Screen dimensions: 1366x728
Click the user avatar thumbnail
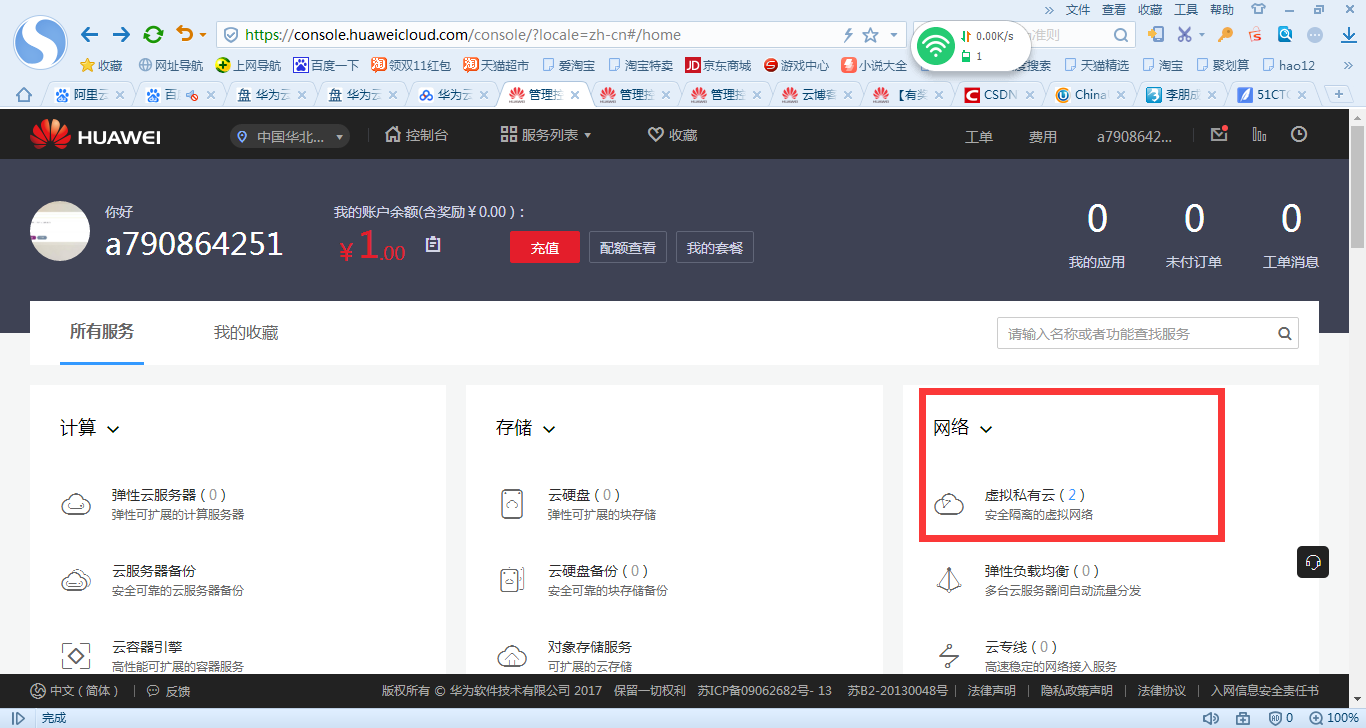click(x=60, y=231)
